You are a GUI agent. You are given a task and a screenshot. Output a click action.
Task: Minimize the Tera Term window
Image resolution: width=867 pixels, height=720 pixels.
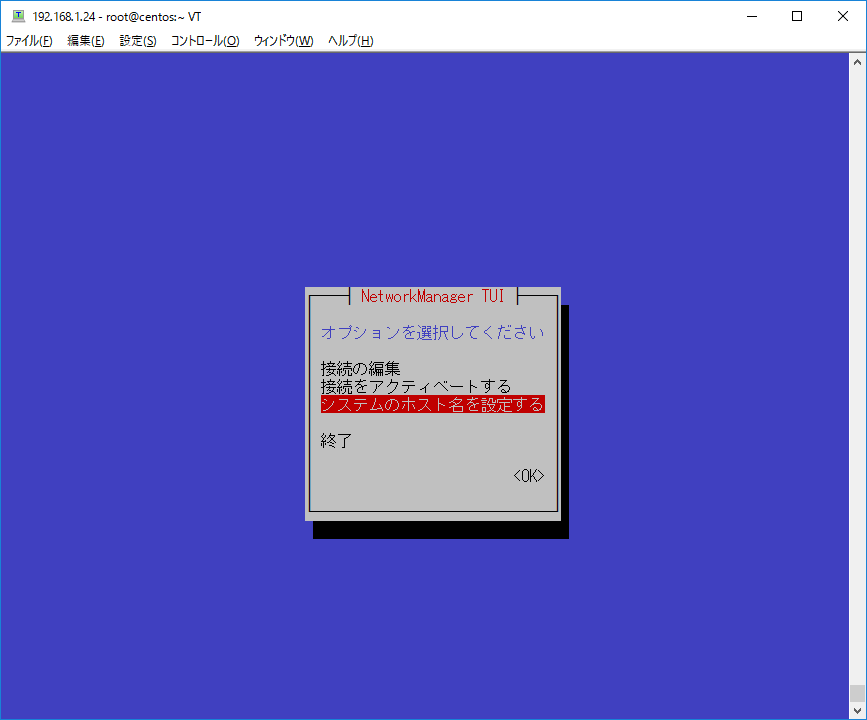pos(752,17)
